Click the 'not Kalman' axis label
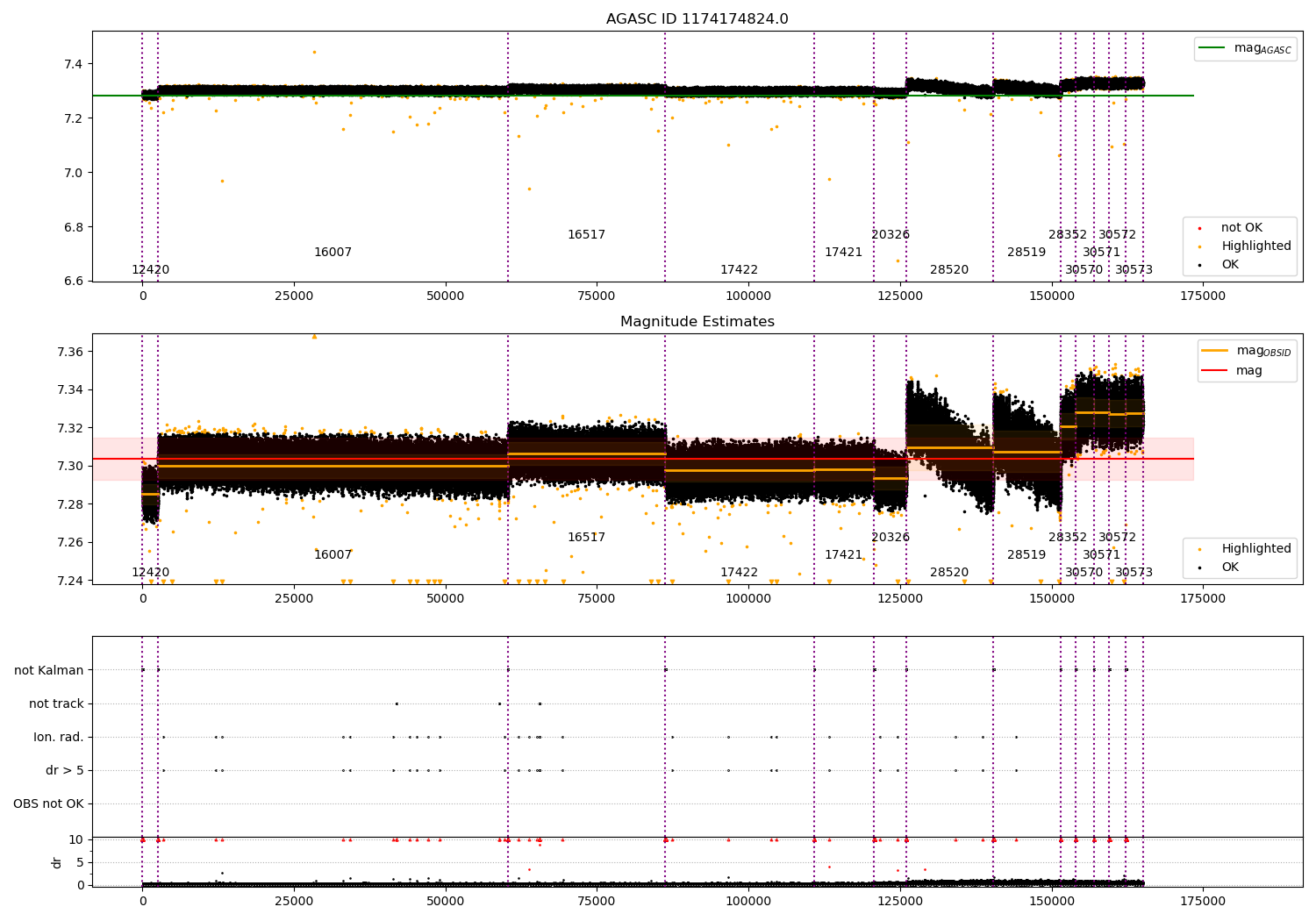Image resolution: width=1316 pixels, height=921 pixels. (x=49, y=671)
